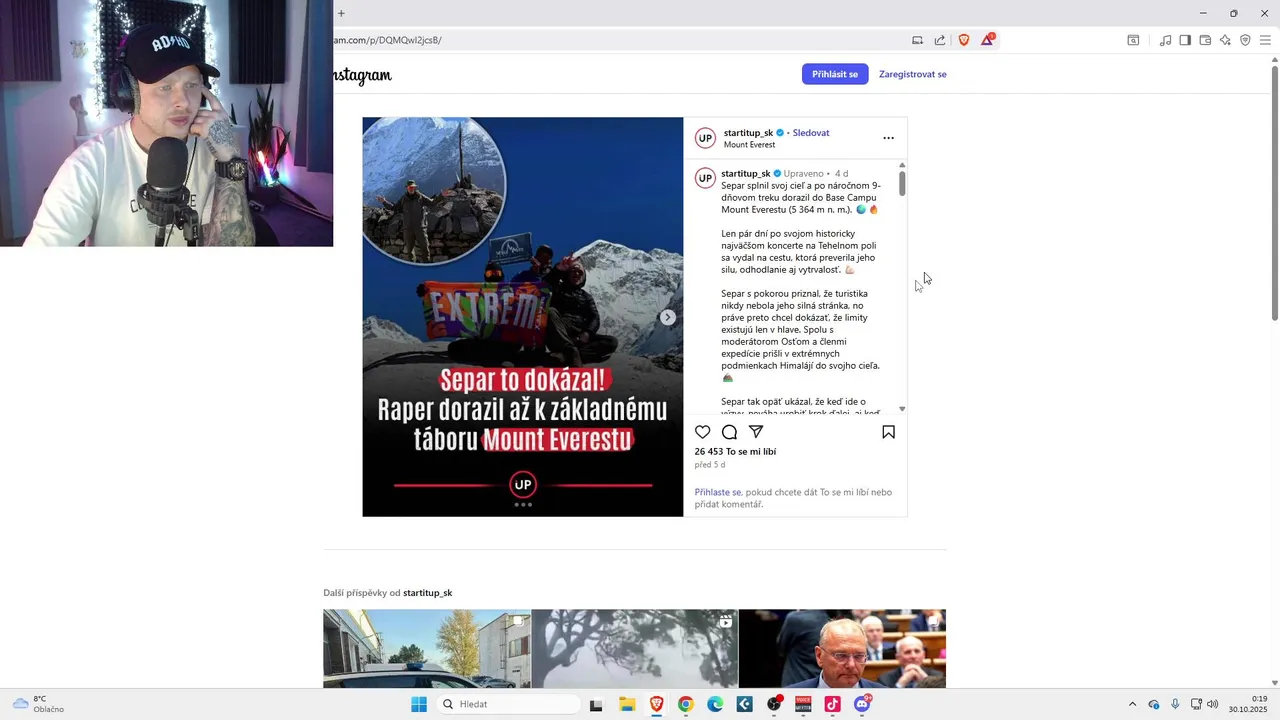Open the Brave Wallet icon
This screenshot has width=1280, height=720.
tap(1205, 40)
